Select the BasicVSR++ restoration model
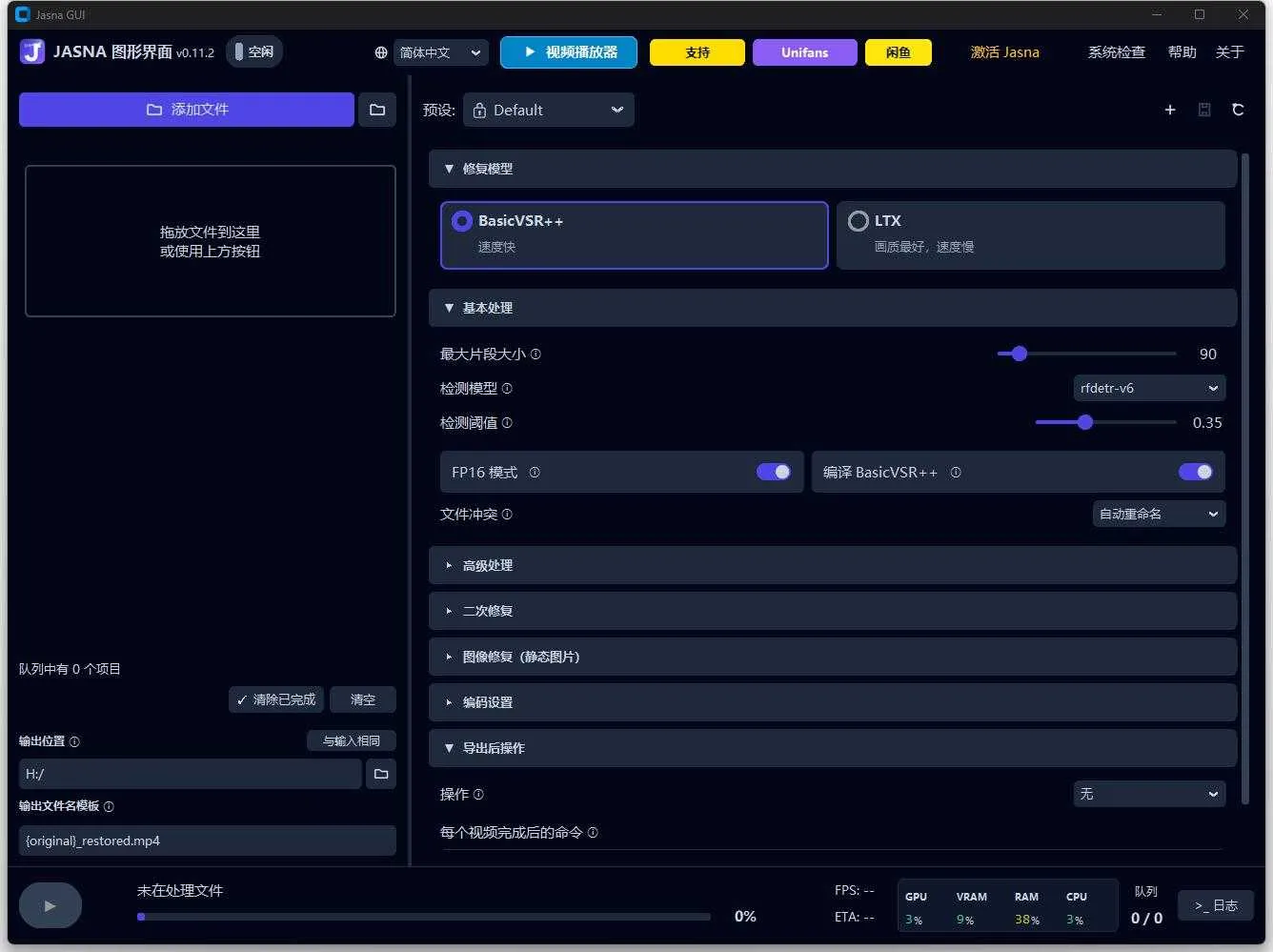 635,235
